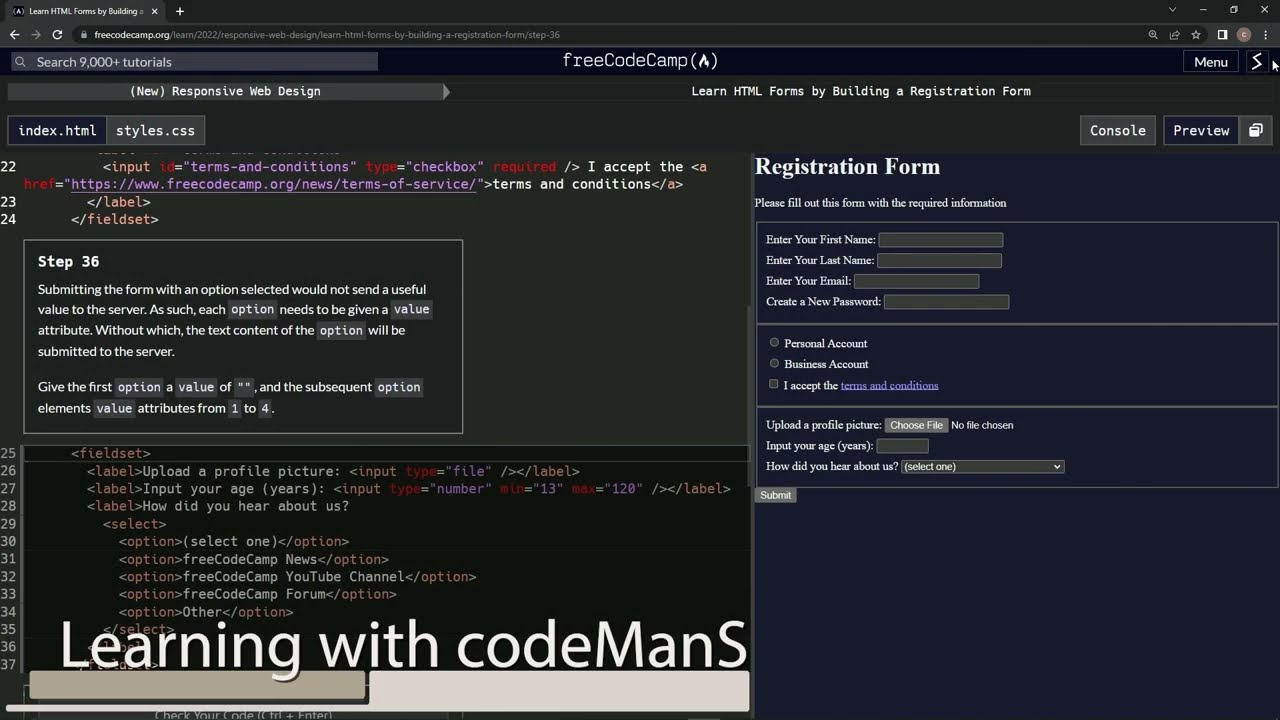Reload the freeCodeCamp page
This screenshot has height=720, width=1280.
57,34
